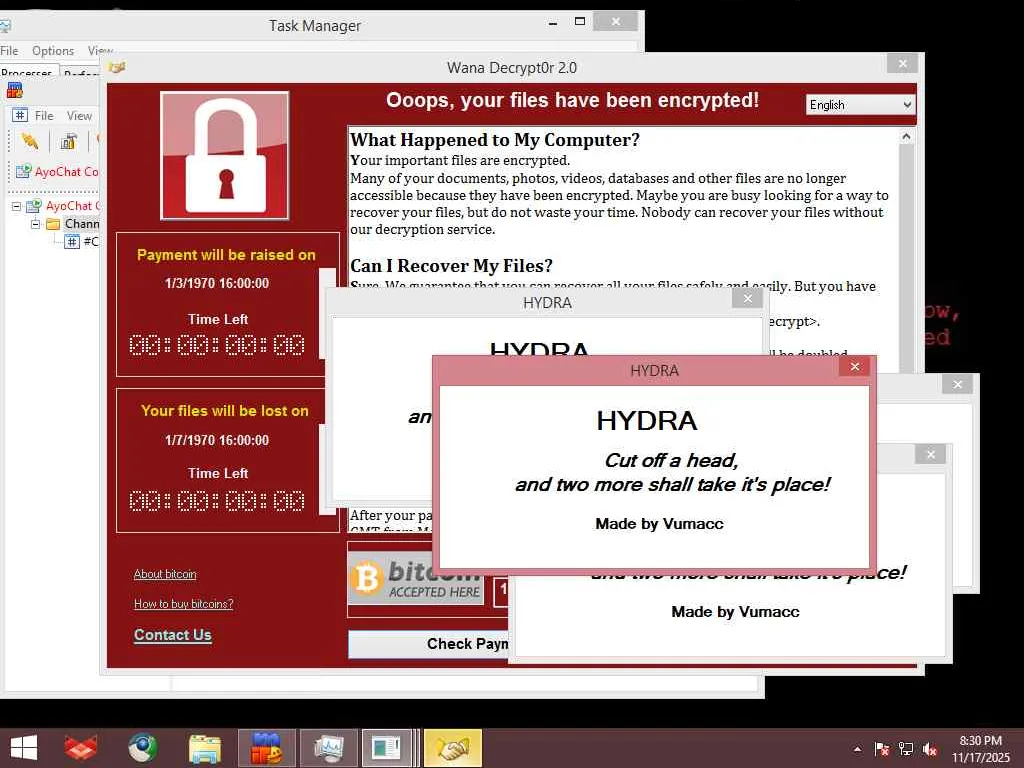The height and width of the screenshot is (768, 1024).
Task: Open the network tray icon
Action: pos(906,749)
